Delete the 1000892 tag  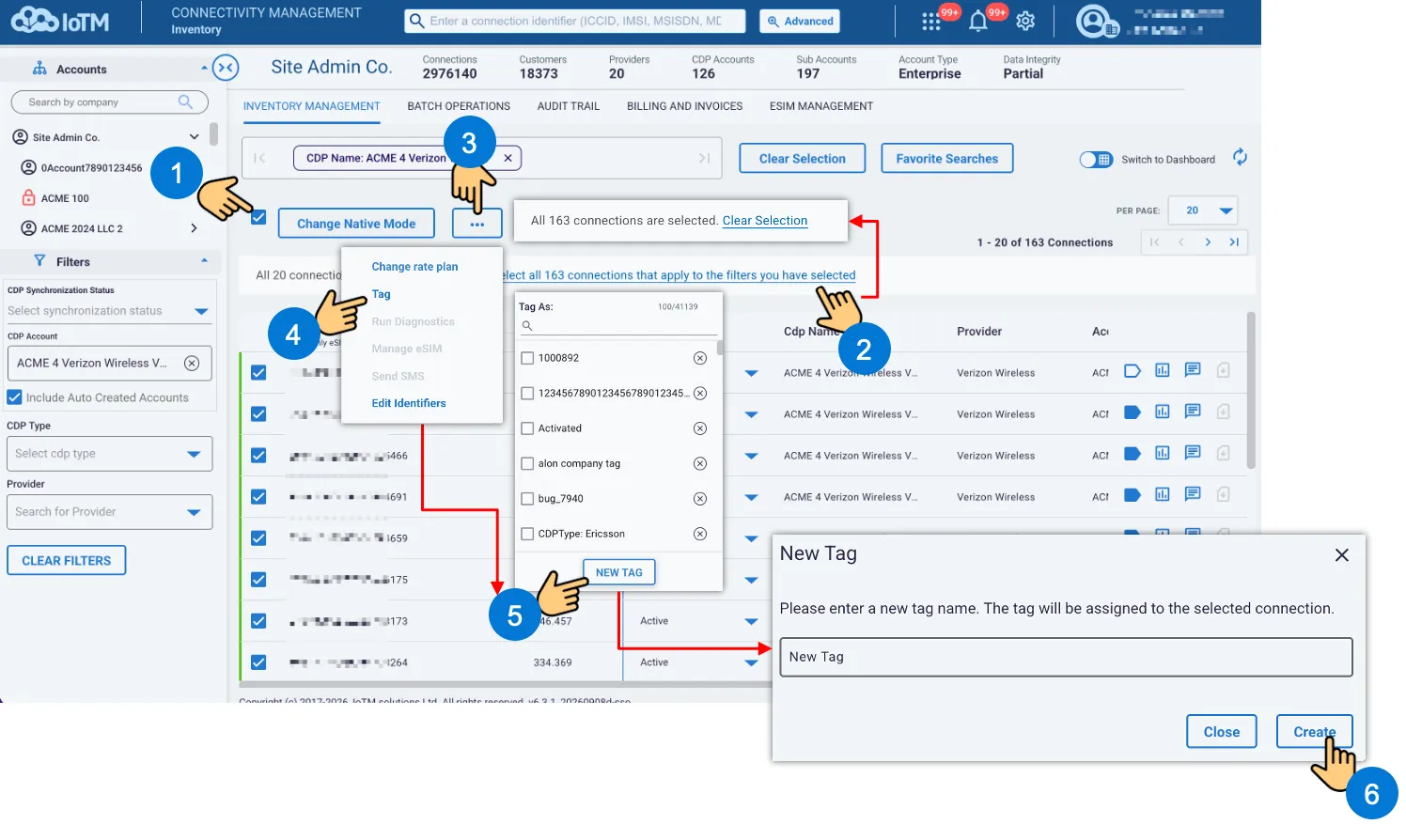700,358
